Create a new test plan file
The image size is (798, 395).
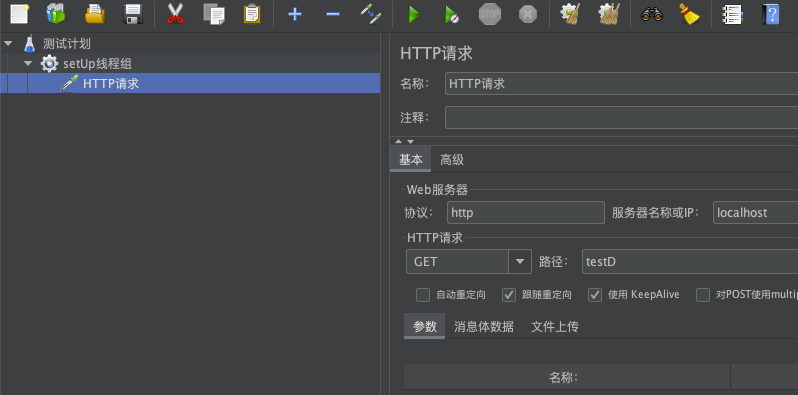[x=19, y=14]
